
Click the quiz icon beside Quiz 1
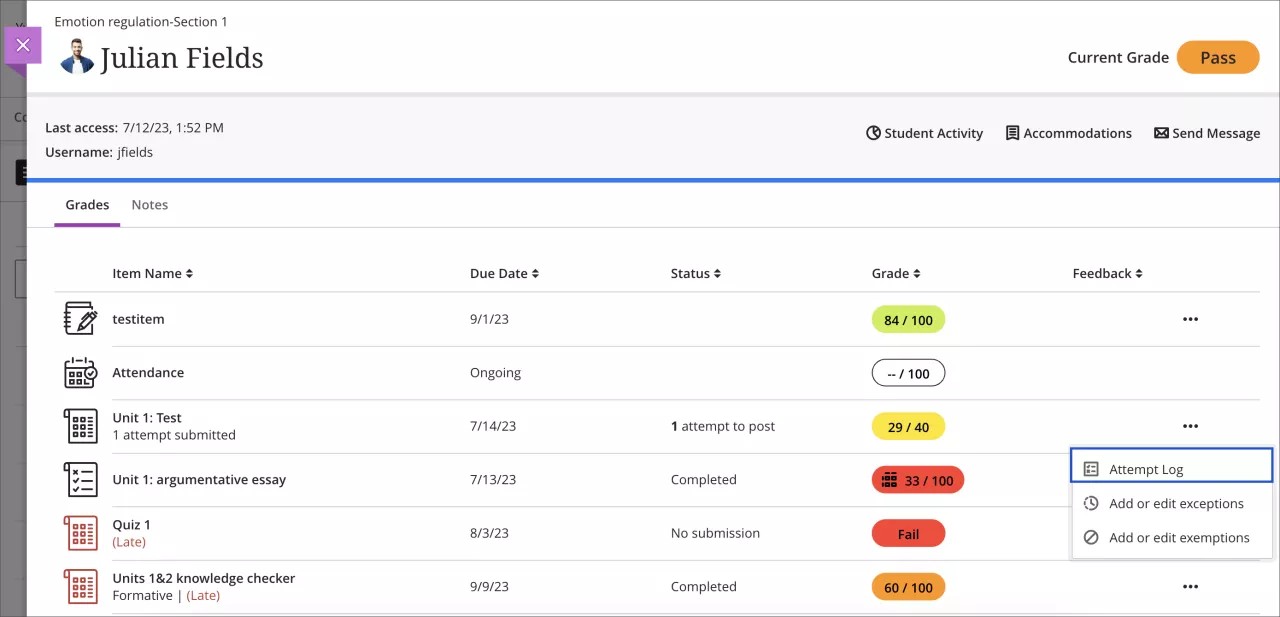click(x=80, y=532)
